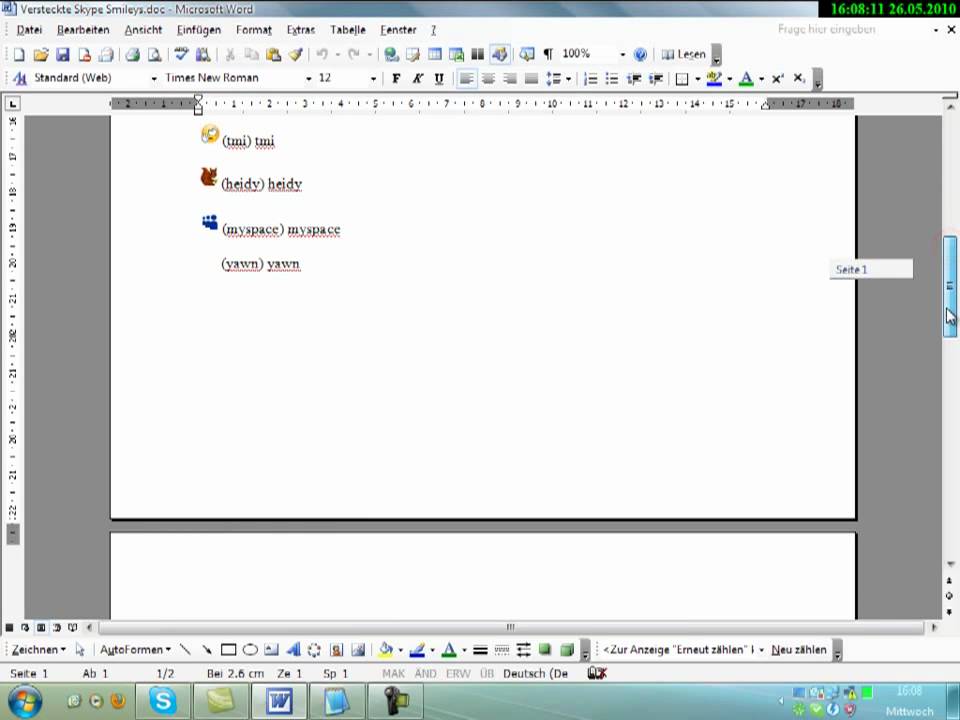
Task: Apply the font color A swatch
Action: tap(746, 78)
